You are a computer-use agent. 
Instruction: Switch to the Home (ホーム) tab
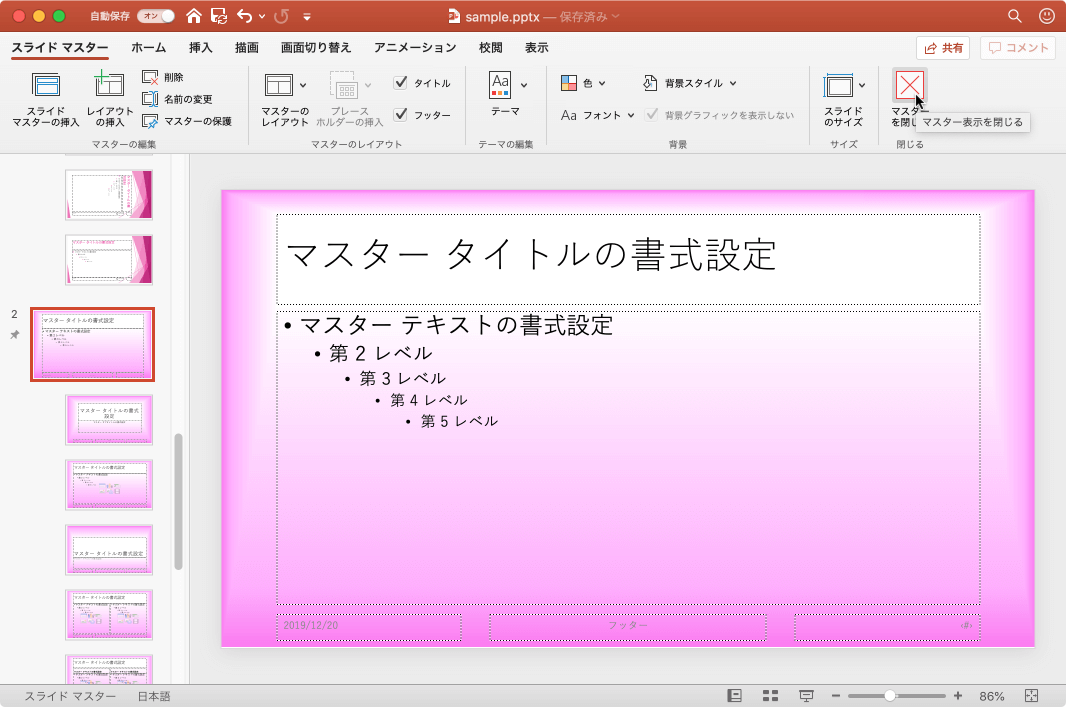(149, 47)
